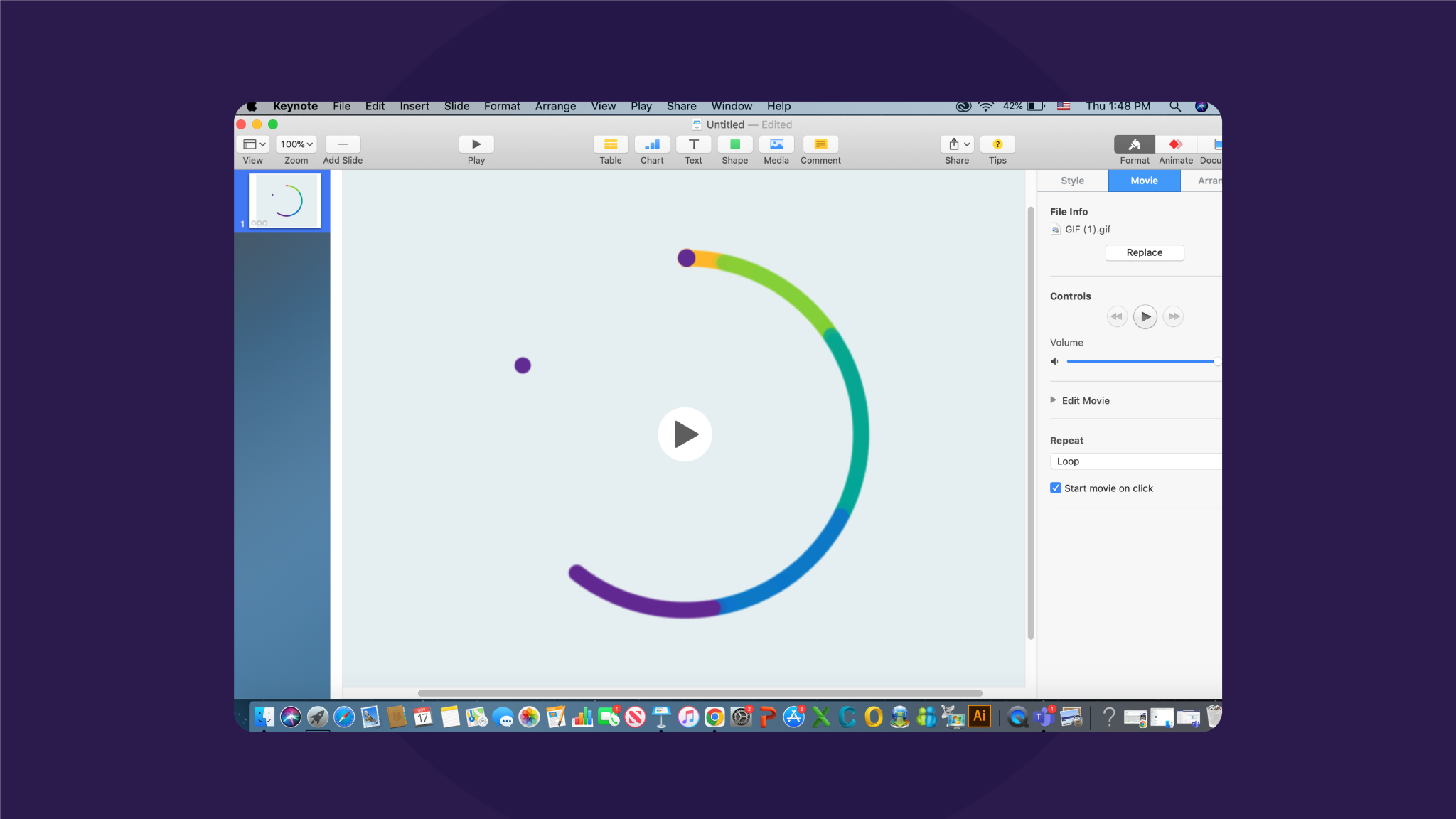Fast forward the movie playback
The width and height of the screenshot is (1456, 819).
(1173, 316)
